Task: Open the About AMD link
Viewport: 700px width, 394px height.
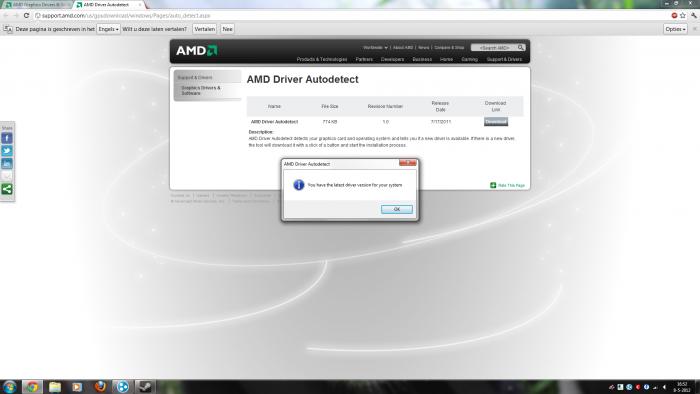Action: coord(403,47)
